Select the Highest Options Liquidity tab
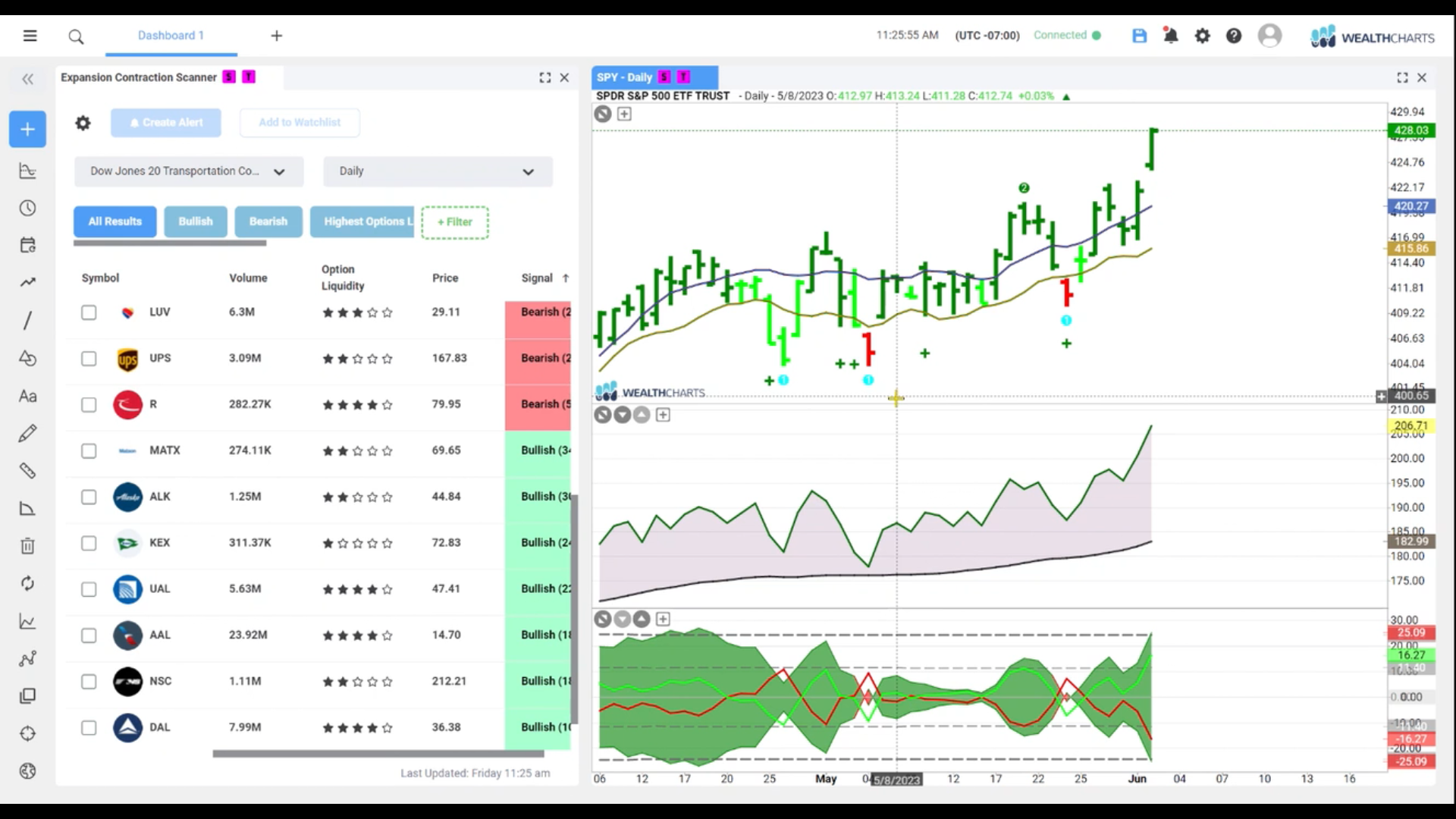This screenshot has height=819, width=1456. tap(362, 221)
